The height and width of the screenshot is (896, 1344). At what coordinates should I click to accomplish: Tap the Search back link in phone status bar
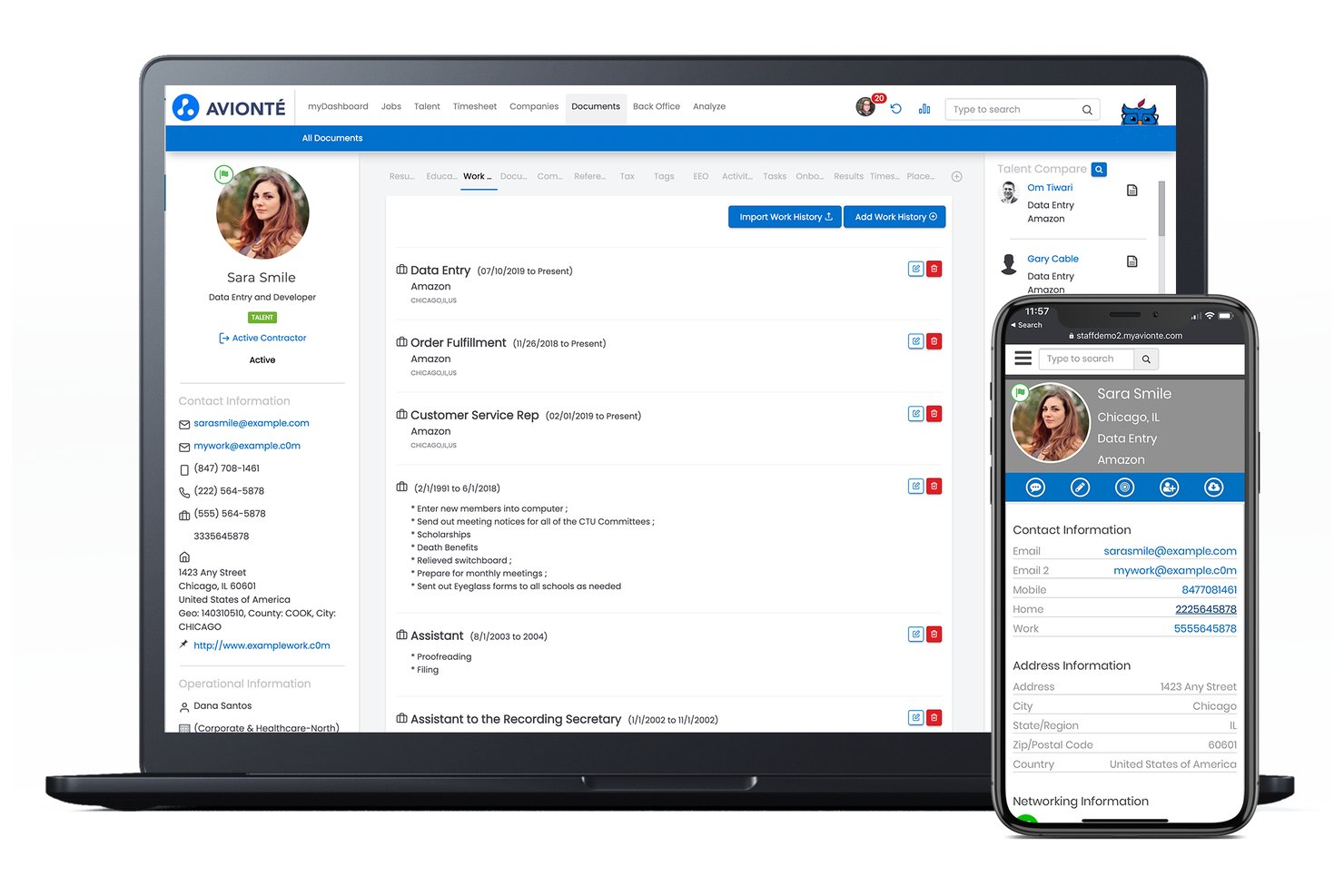tap(1026, 325)
